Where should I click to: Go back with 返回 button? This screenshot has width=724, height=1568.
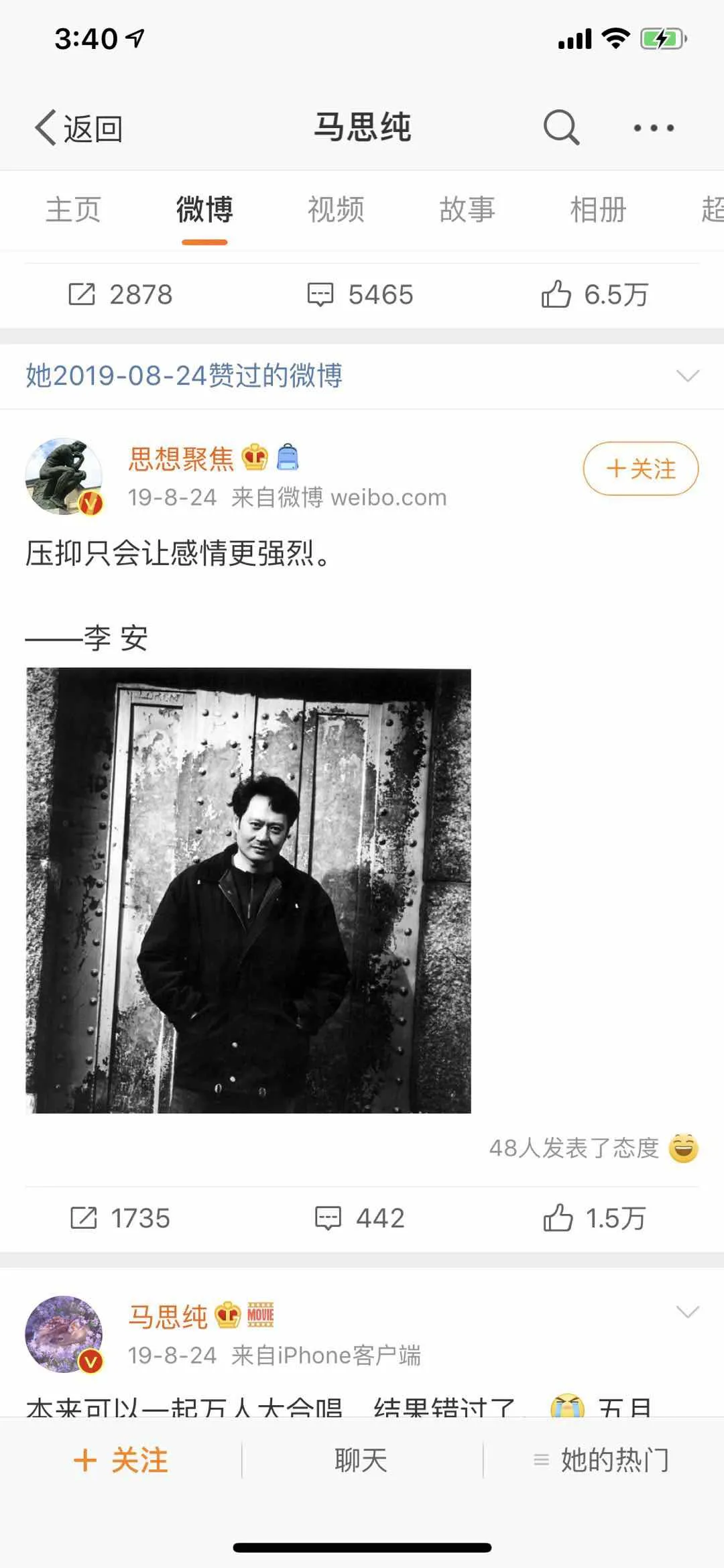(x=78, y=128)
